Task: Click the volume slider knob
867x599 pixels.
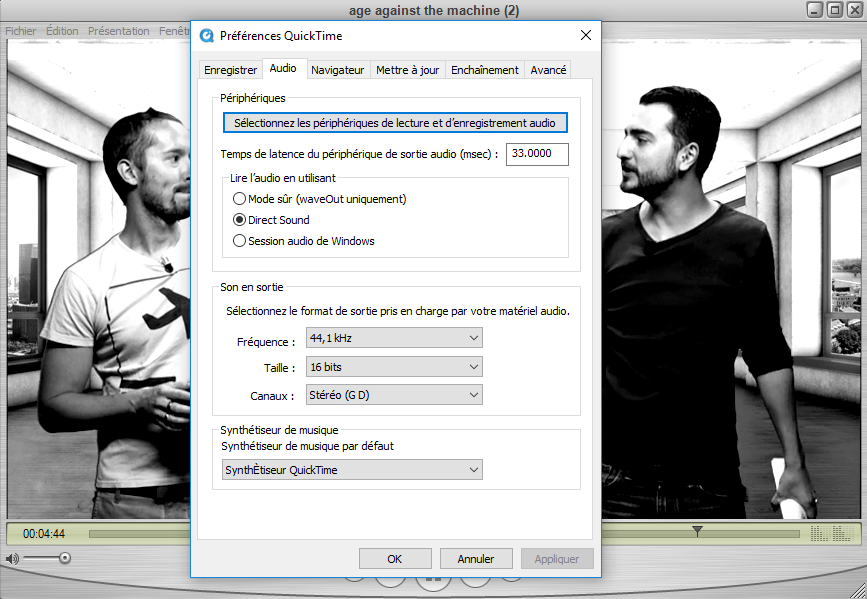Action: (65, 557)
